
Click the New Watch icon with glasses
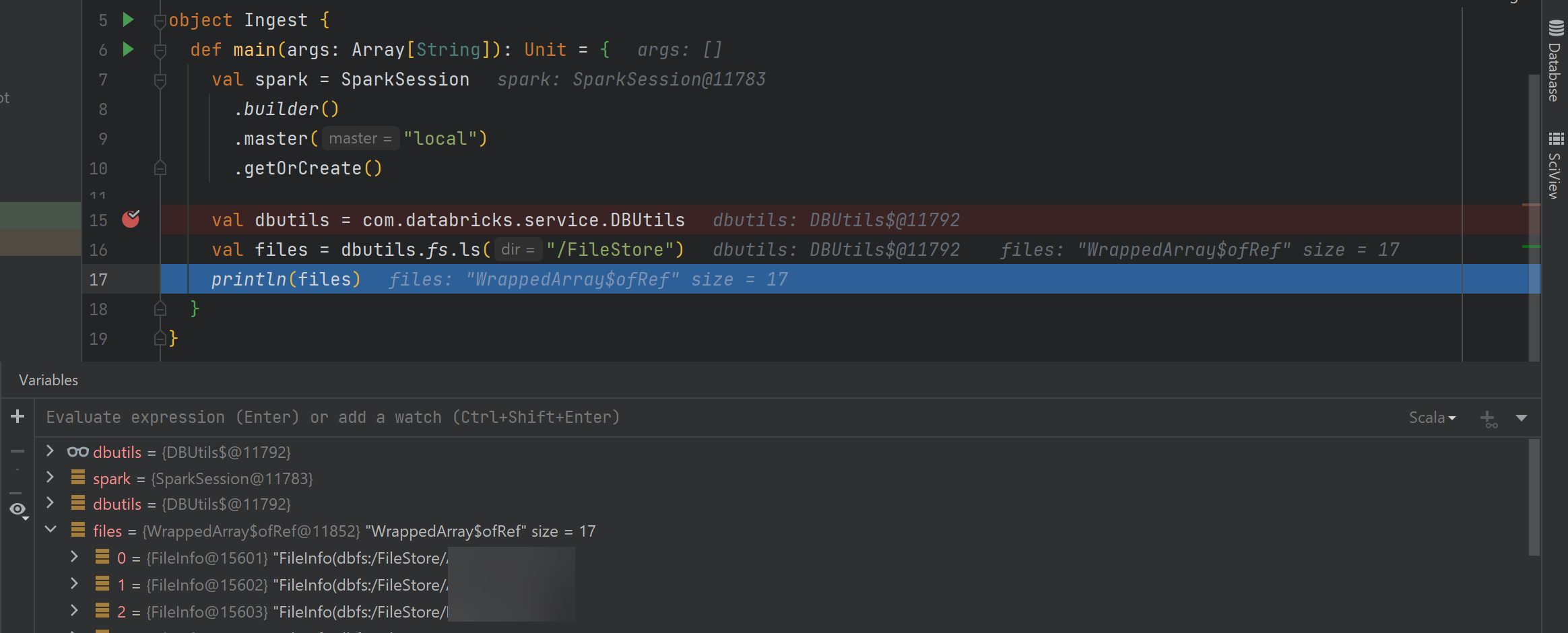[1487, 418]
